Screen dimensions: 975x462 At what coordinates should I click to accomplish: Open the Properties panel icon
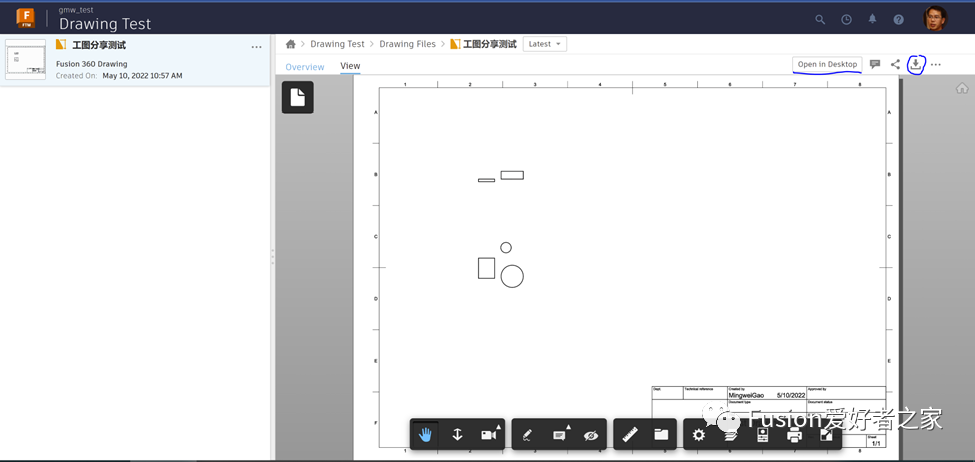click(x=762, y=435)
